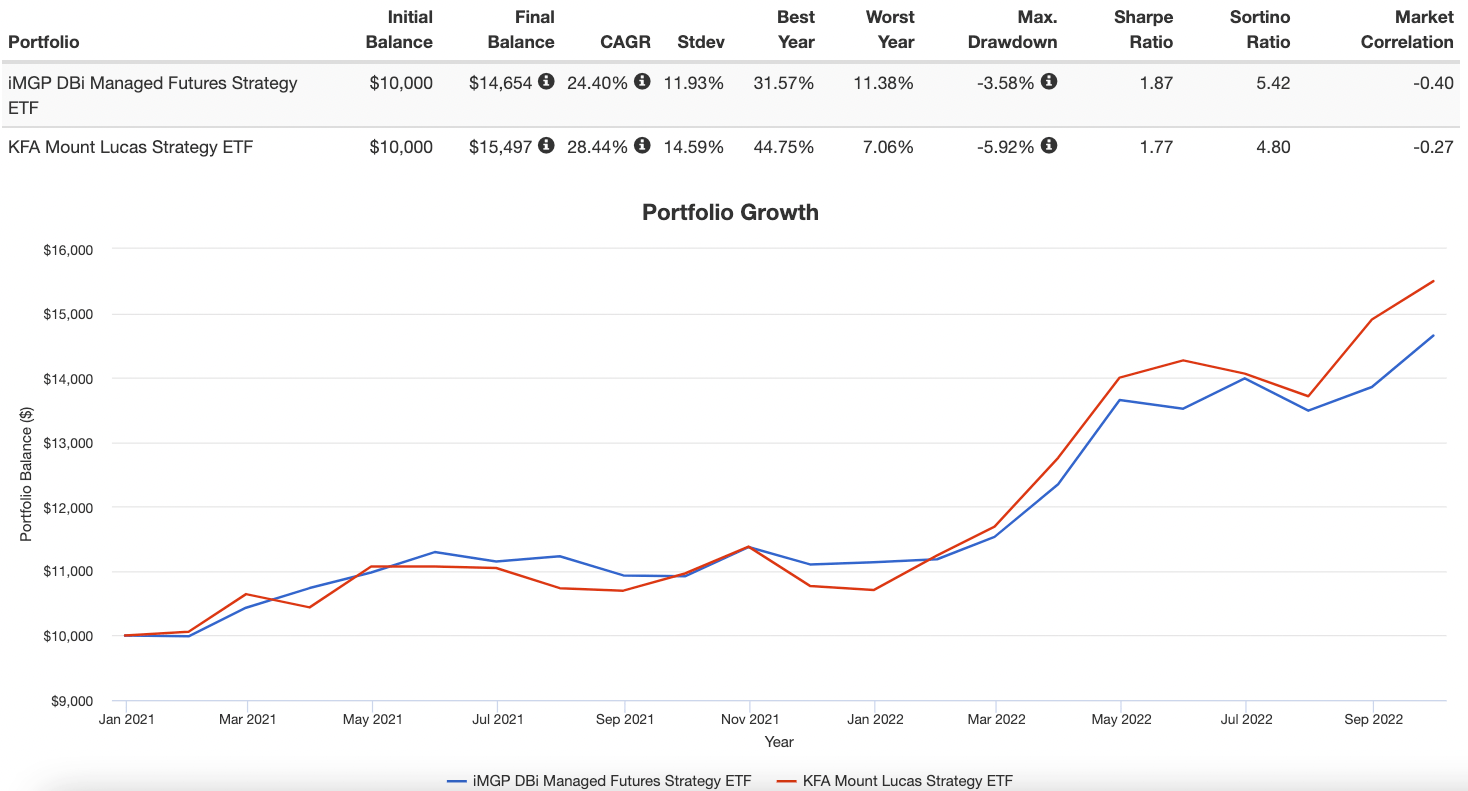The width and height of the screenshot is (1468, 791).
Task: Click the $13,000 y-axis label
Action: point(68,443)
